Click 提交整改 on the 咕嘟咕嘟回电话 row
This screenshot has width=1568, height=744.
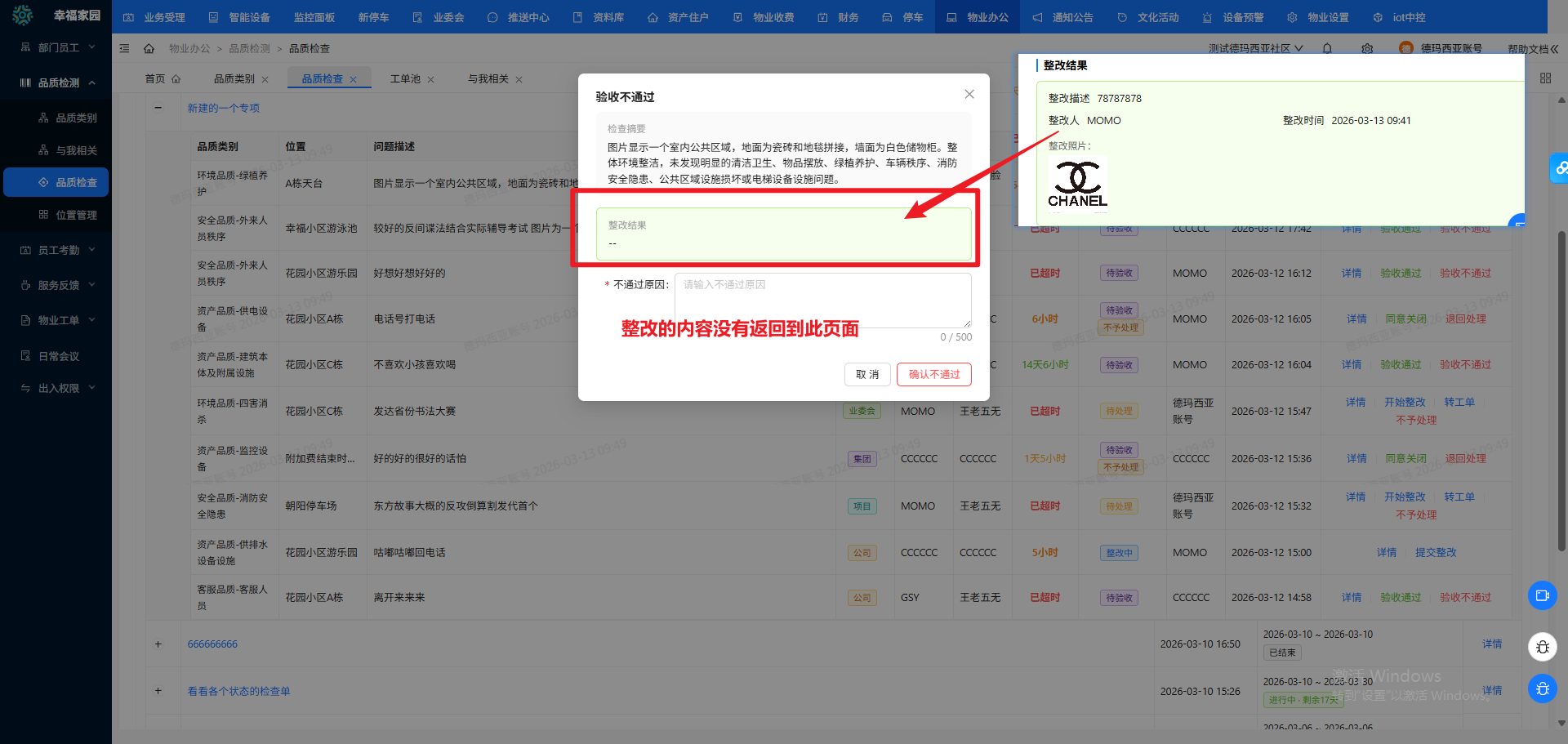click(1436, 552)
